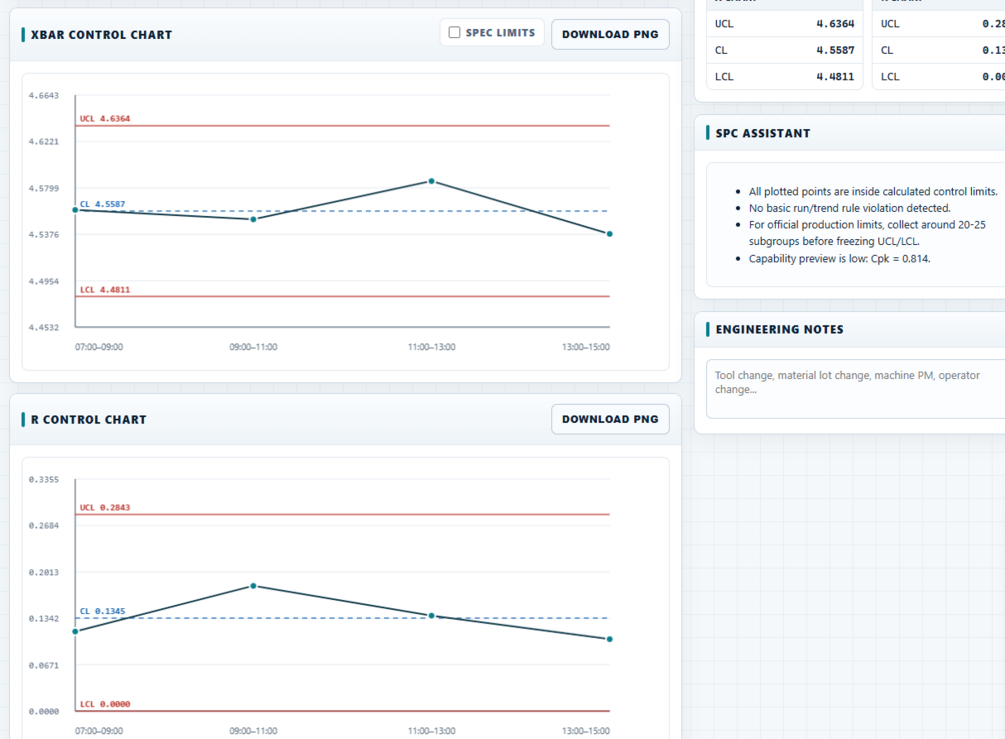Click the UCL 4.6364 line label

coord(104,119)
